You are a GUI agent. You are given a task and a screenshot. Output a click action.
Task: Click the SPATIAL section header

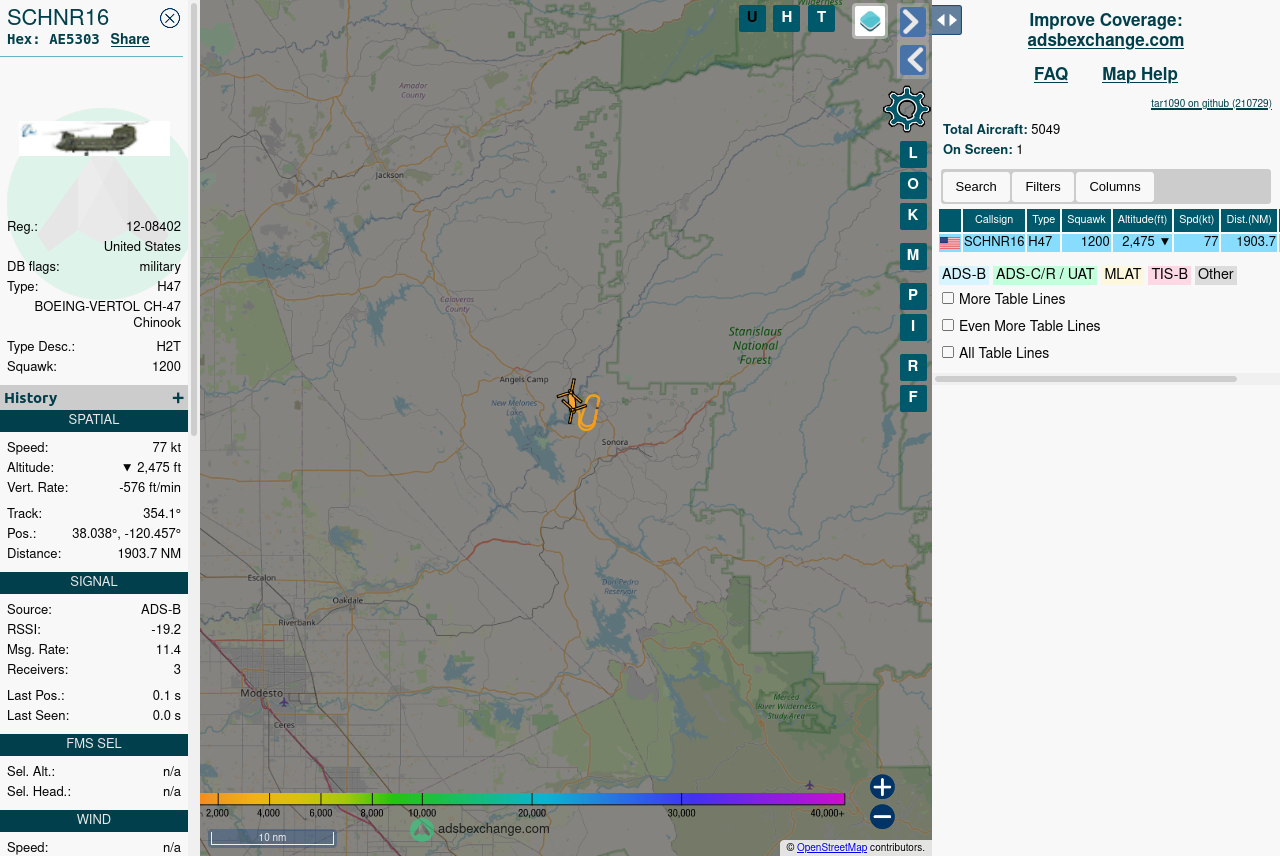(x=94, y=420)
